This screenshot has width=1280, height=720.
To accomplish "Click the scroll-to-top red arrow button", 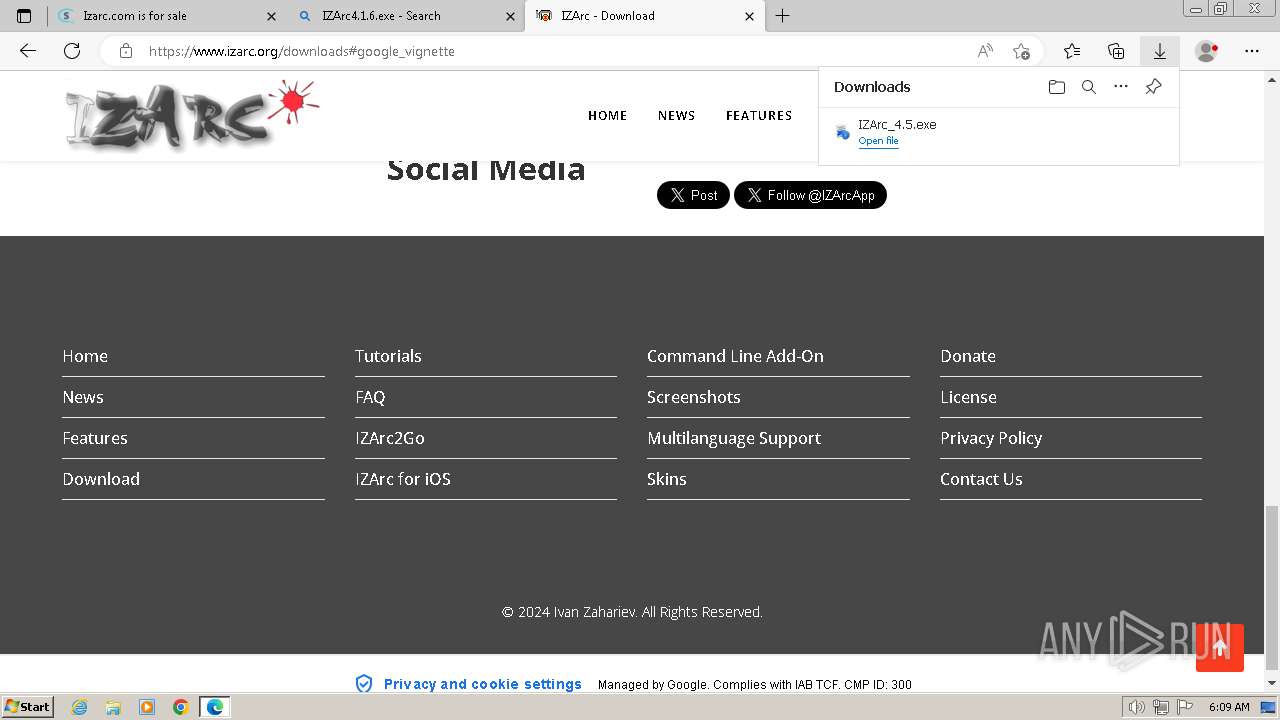I will point(1220,648).
